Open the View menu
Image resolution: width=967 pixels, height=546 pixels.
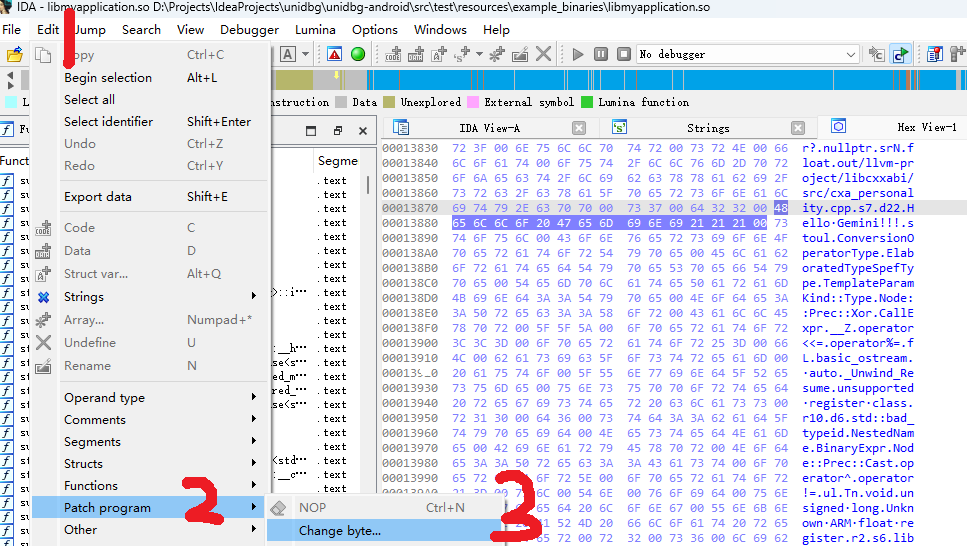pyautogui.click(x=190, y=30)
